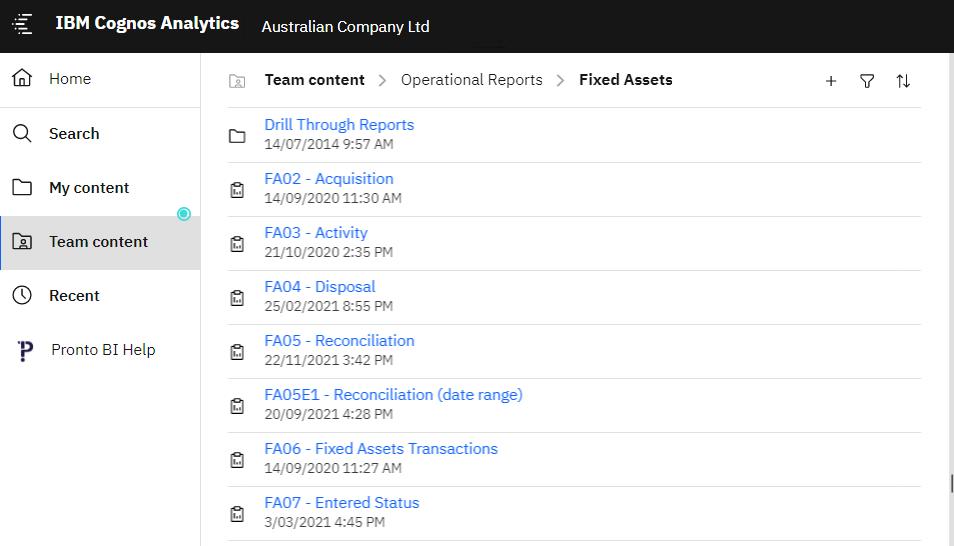This screenshot has height=546, width=954.
Task: Open the FA06 - Fixed Assets Transactions report
Action: [381, 449]
